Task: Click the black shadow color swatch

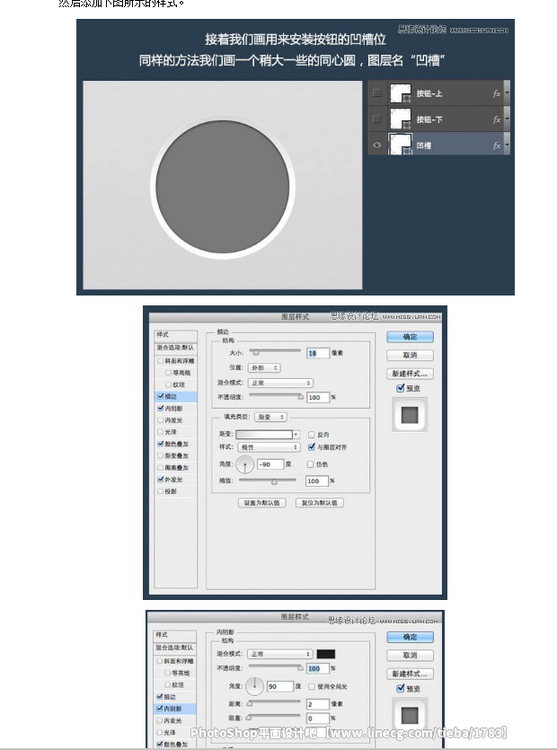Action: click(x=326, y=654)
